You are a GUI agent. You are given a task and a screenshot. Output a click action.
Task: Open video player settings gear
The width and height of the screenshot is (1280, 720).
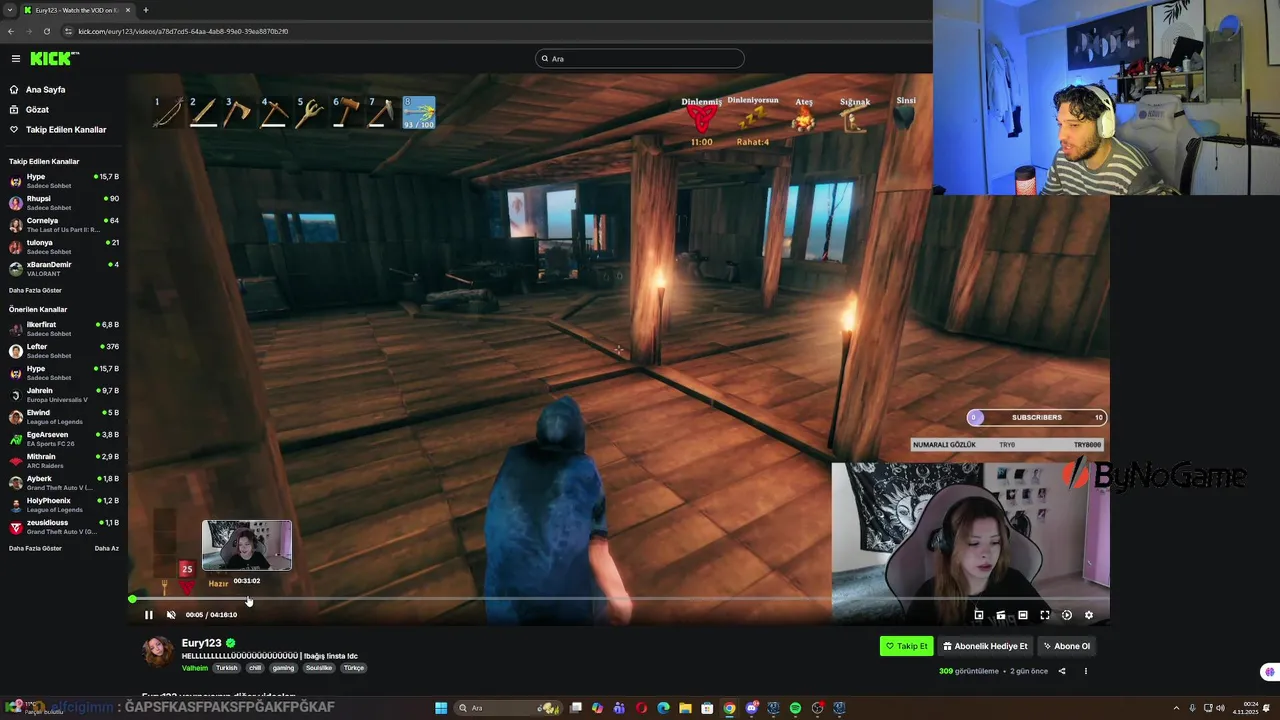[1089, 615]
